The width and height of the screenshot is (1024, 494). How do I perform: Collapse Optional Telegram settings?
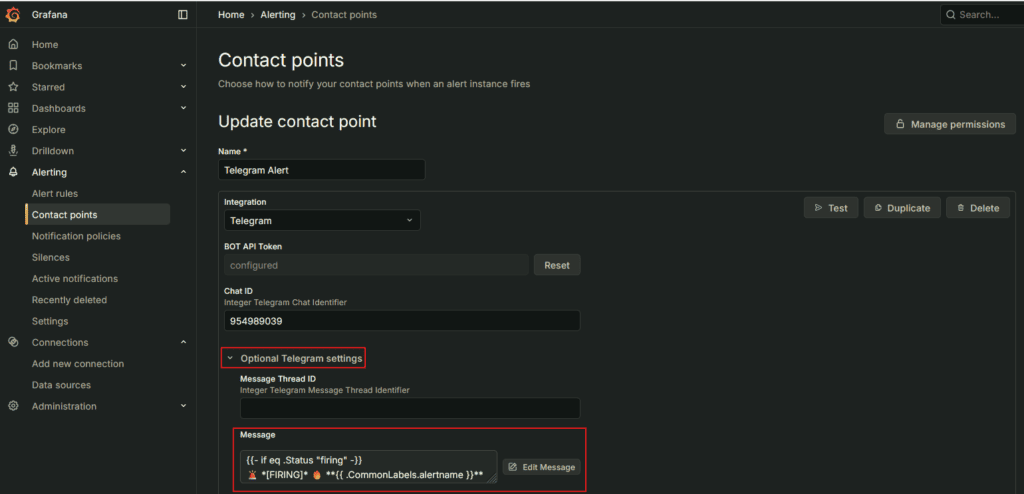pos(293,358)
